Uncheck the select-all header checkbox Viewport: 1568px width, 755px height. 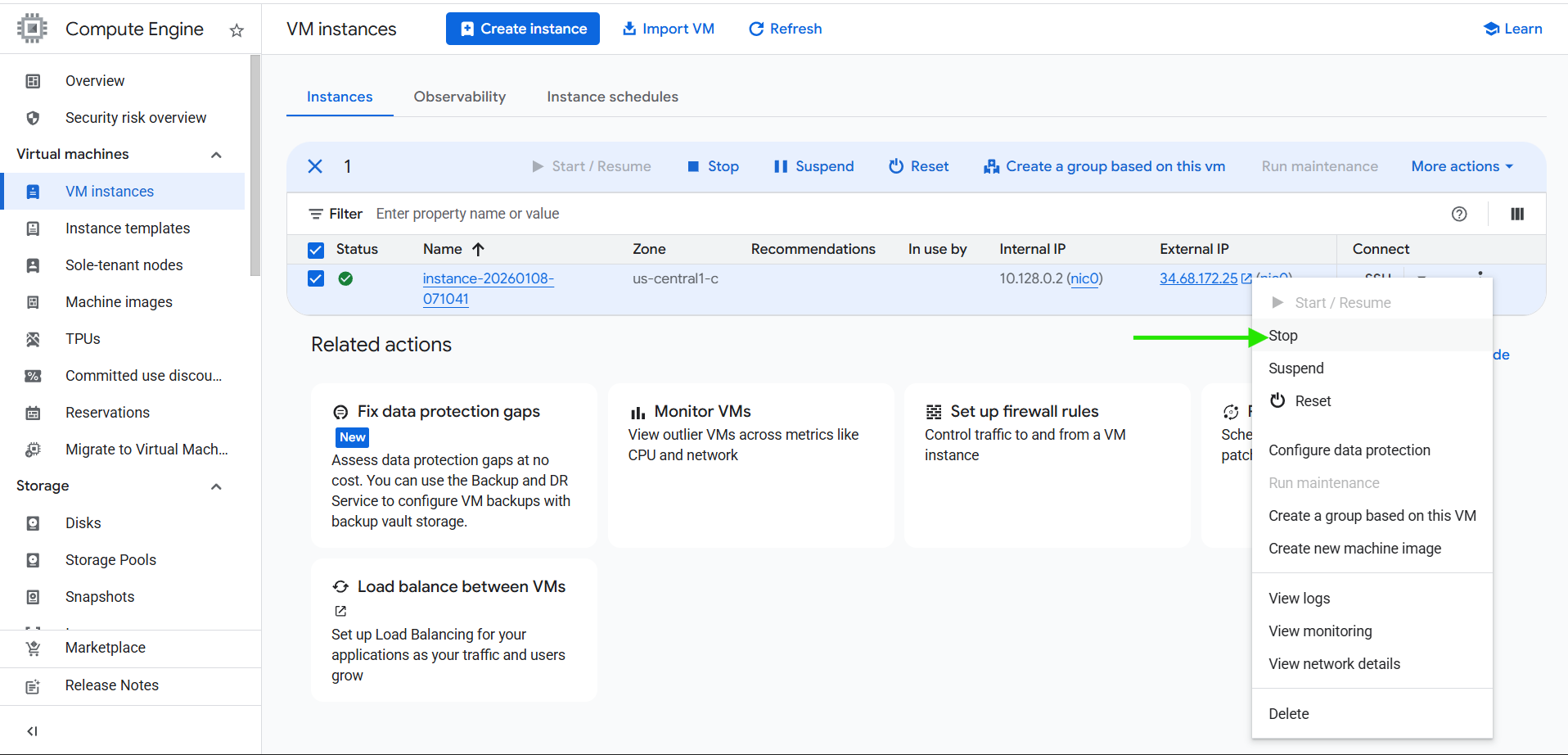coord(316,250)
